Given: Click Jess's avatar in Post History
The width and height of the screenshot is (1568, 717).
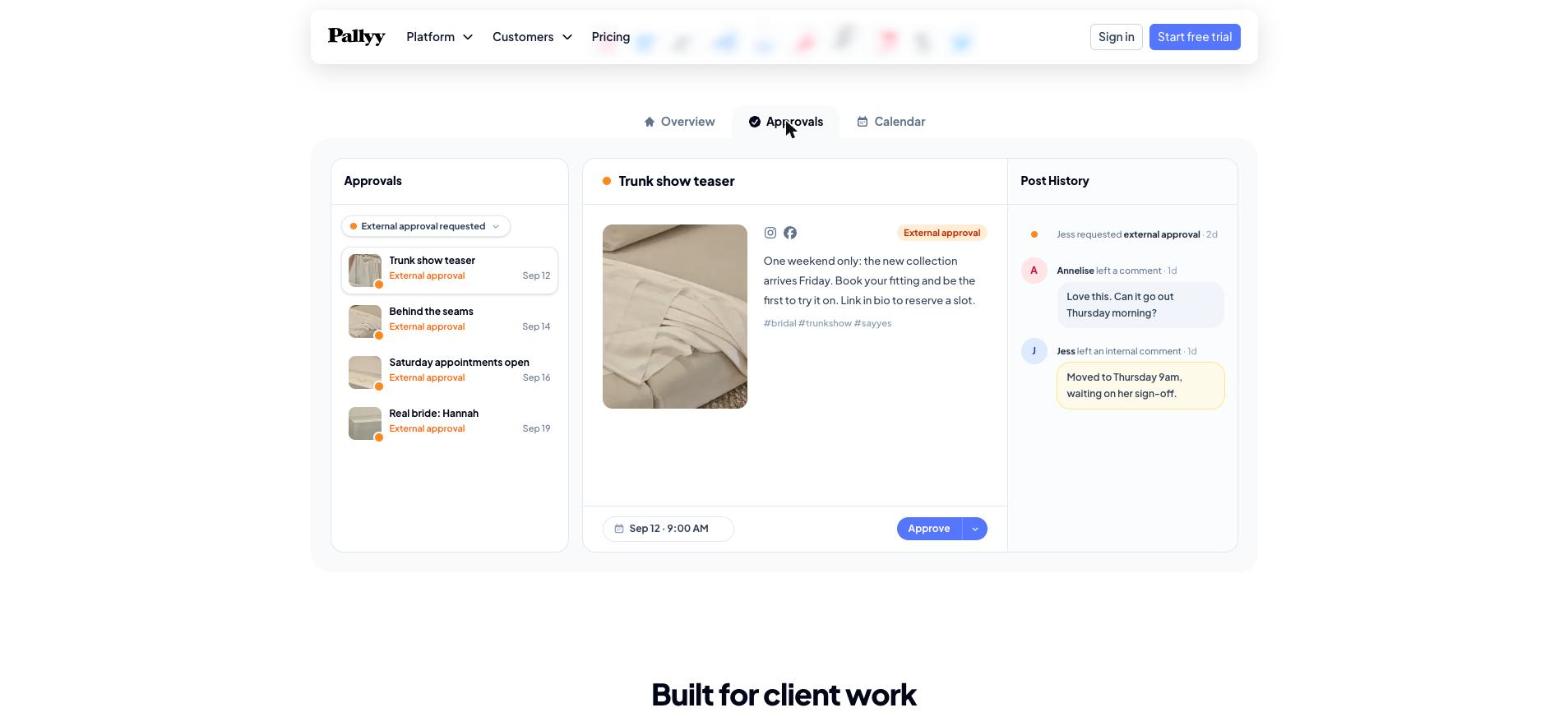Looking at the screenshot, I should pos(1034,352).
